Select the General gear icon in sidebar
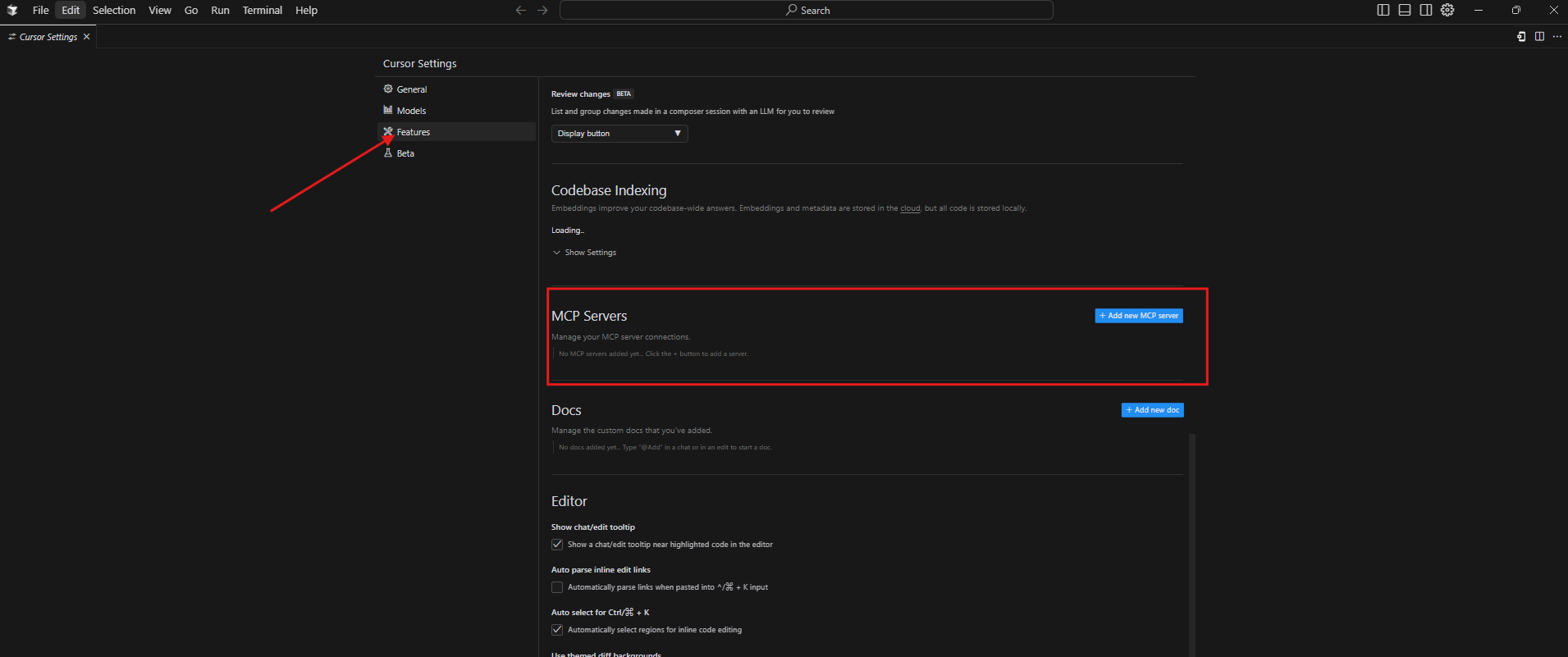The width and height of the screenshot is (1568, 657). pyautogui.click(x=388, y=89)
